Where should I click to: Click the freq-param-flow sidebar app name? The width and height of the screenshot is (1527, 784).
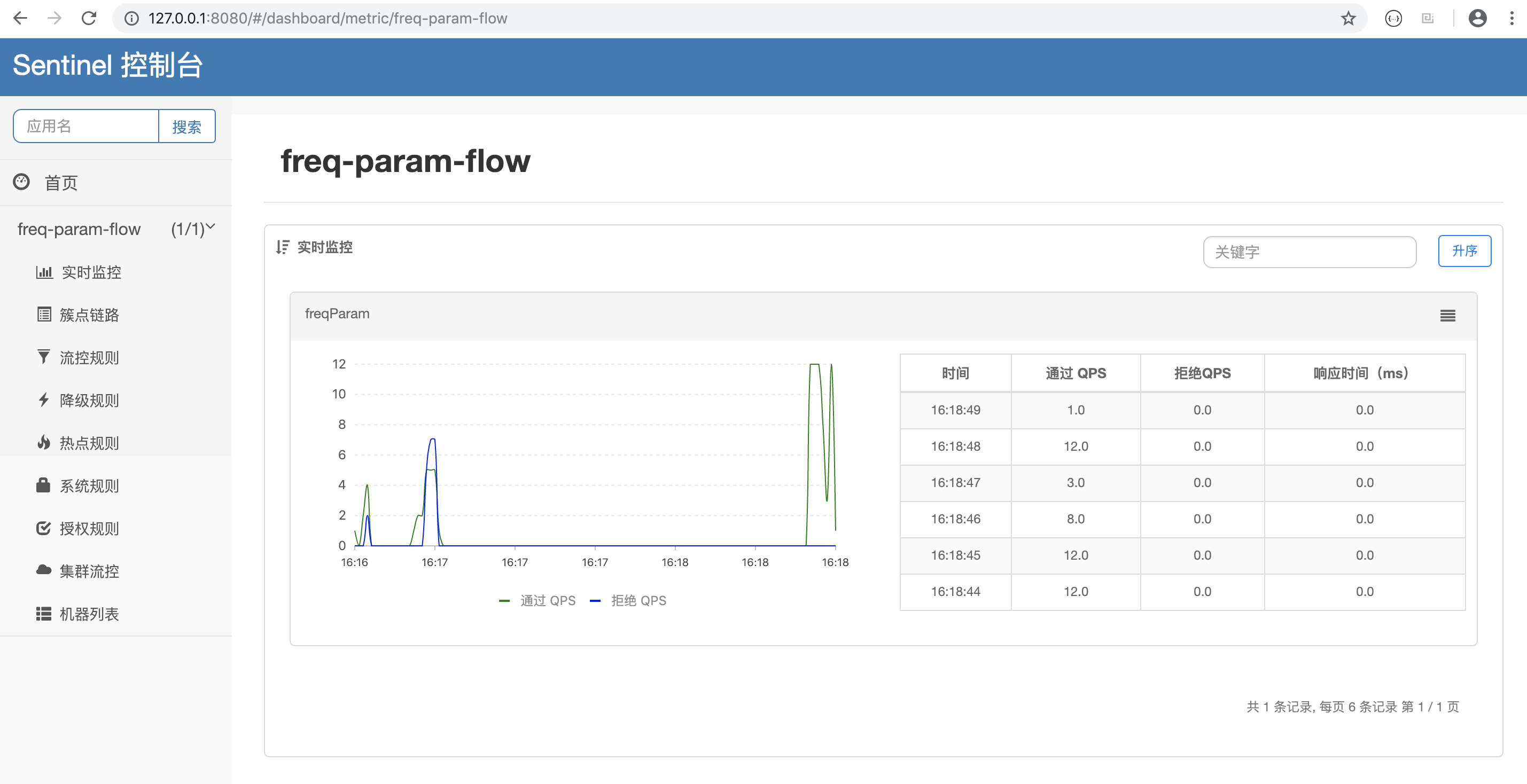point(79,229)
